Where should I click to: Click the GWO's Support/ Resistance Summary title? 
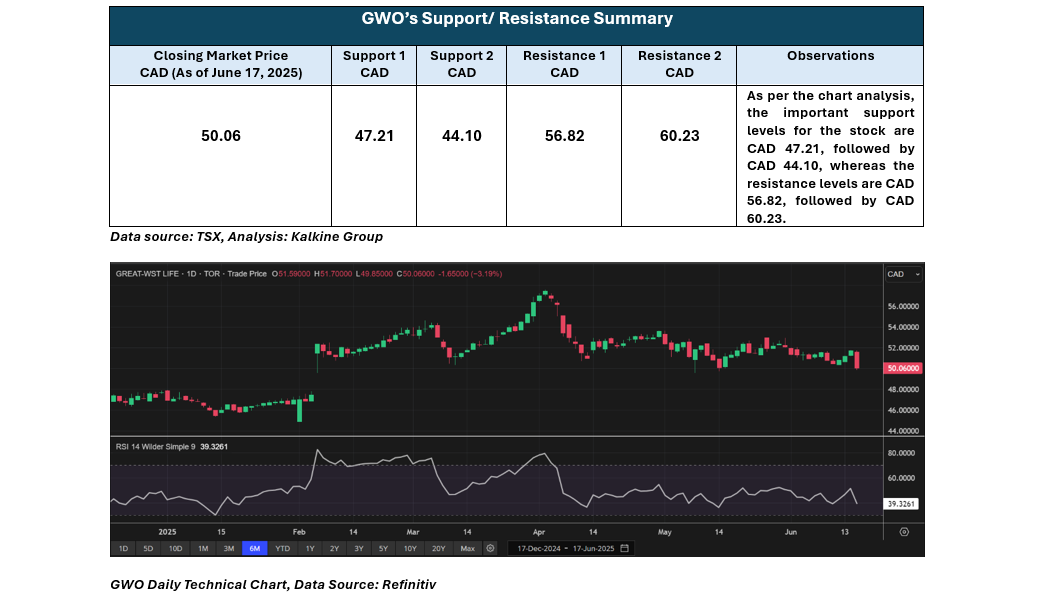517,19
